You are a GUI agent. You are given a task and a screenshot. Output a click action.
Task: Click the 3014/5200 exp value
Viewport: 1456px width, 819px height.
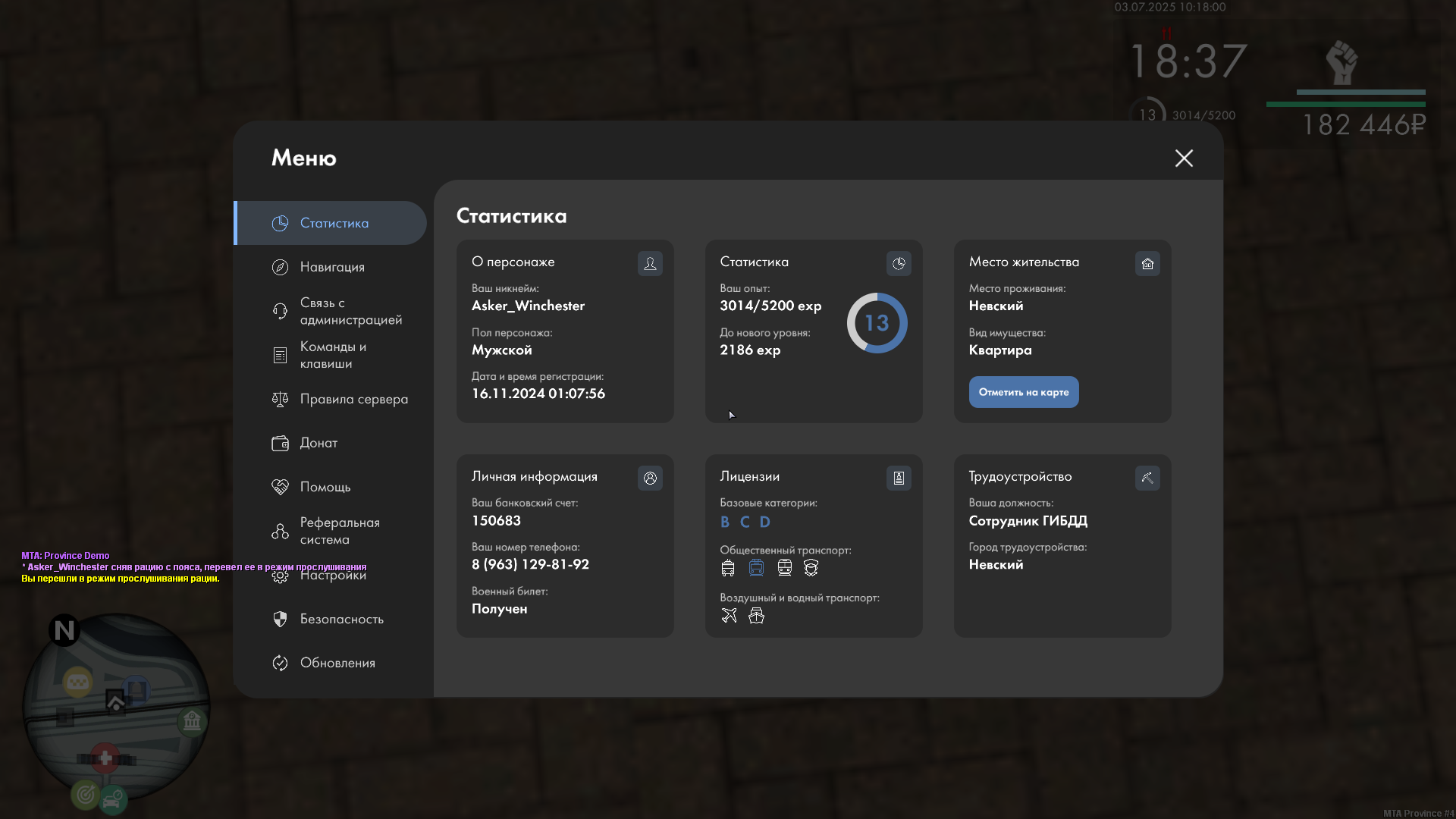pos(770,306)
